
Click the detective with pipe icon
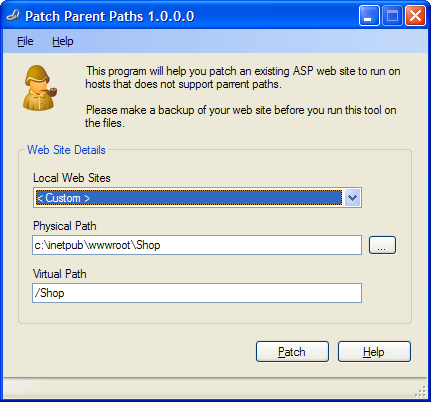point(40,88)
